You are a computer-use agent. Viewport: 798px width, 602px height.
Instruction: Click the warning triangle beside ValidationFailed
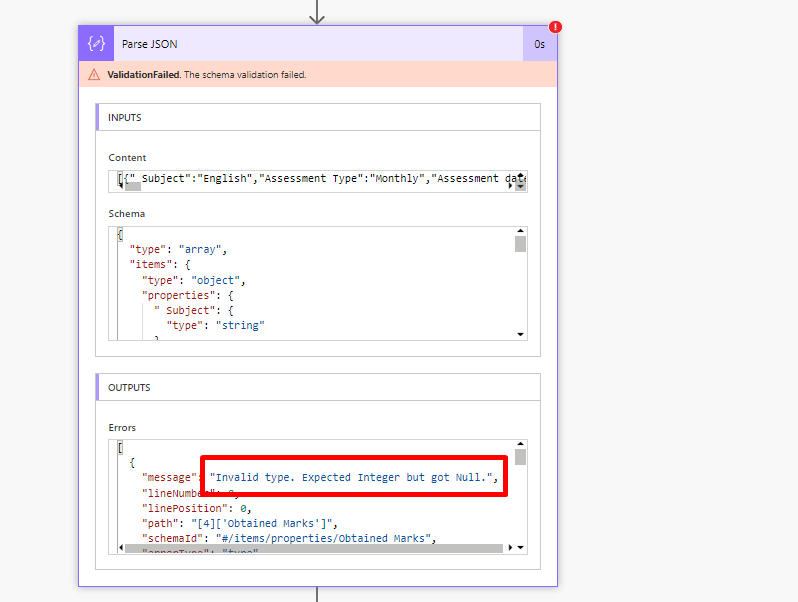click(94, 75)
